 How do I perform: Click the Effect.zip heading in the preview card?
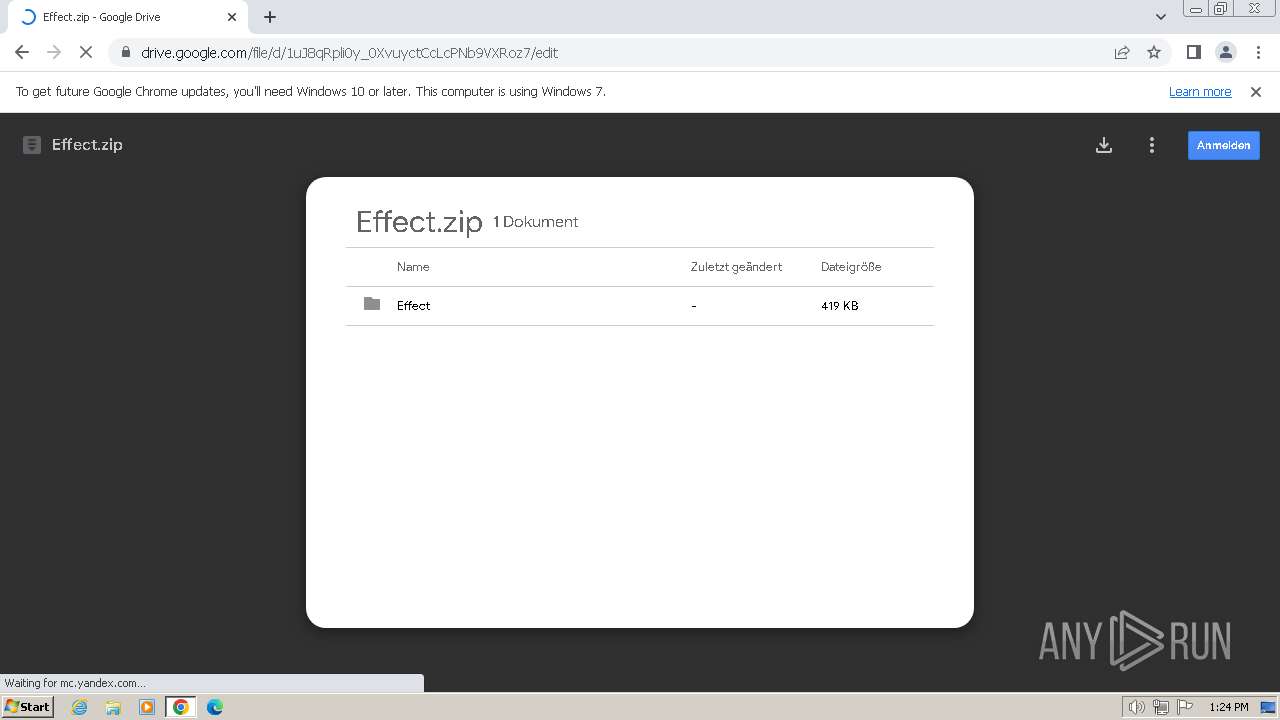tap(419, 222)
